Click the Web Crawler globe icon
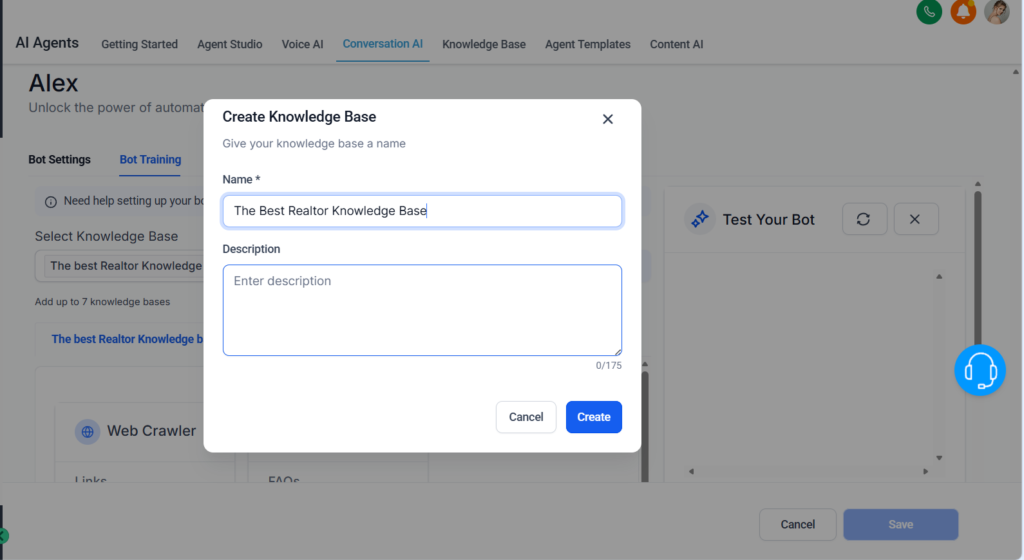Image resolution: width=1024 pixels, height=560 pixels. pyautogui.click(x=88, y=431)
